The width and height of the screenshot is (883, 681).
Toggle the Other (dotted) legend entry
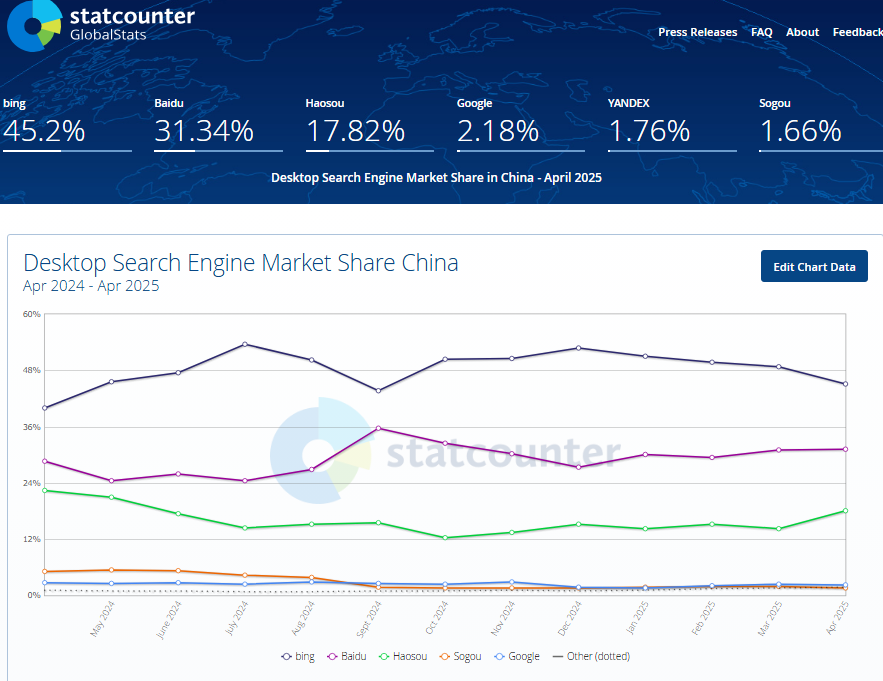pos(591,656)
